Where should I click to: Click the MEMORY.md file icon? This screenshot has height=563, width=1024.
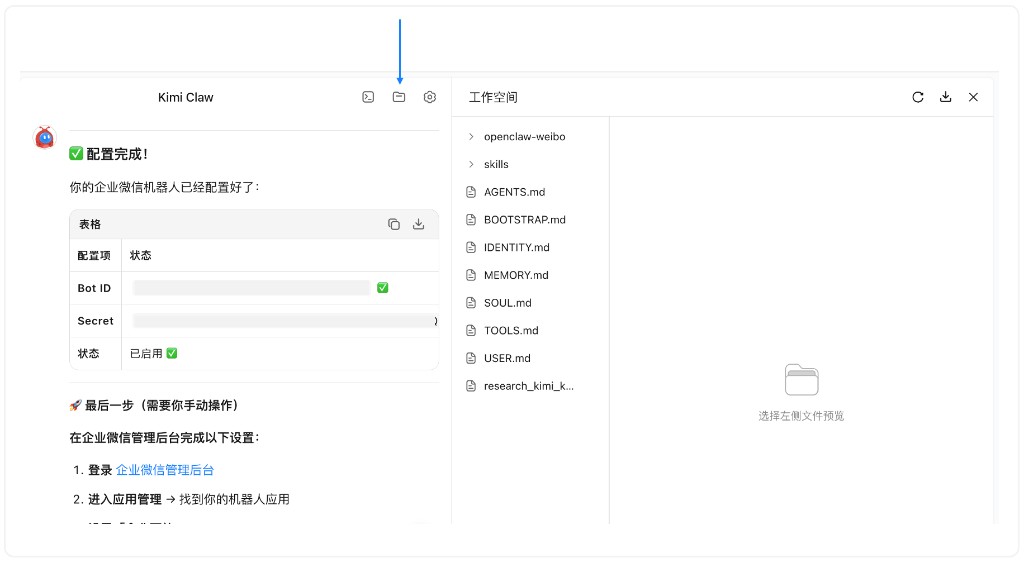pyautogui.click(x=471, y=275)
